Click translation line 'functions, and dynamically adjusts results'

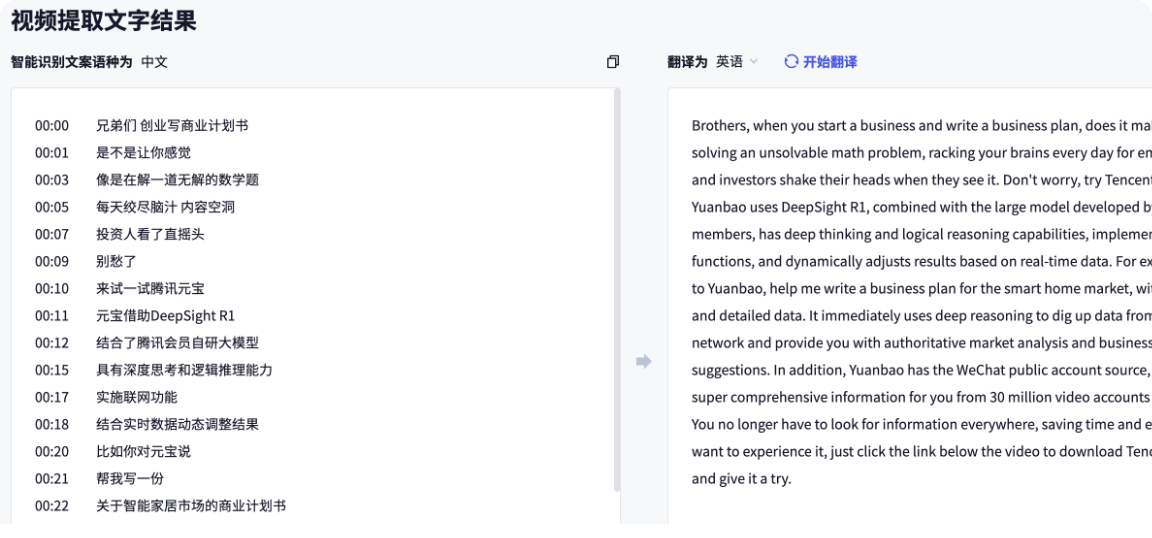click(x=921, y=262)
